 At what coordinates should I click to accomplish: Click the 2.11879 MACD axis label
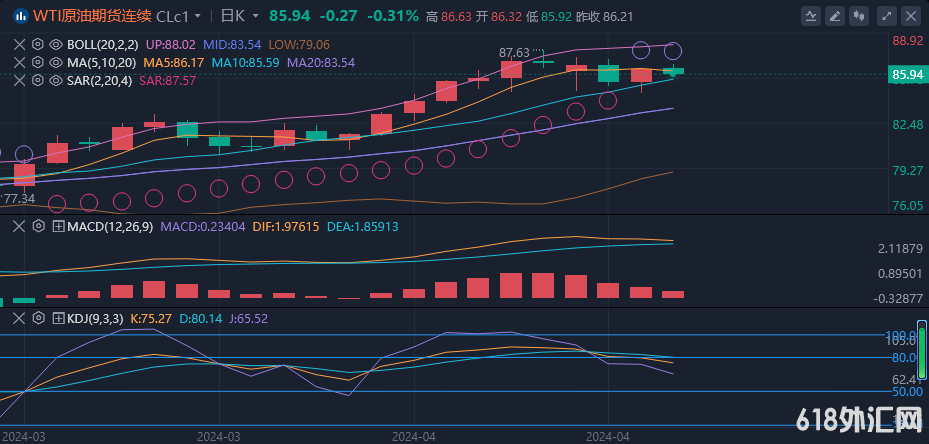(x=898, y=248)
